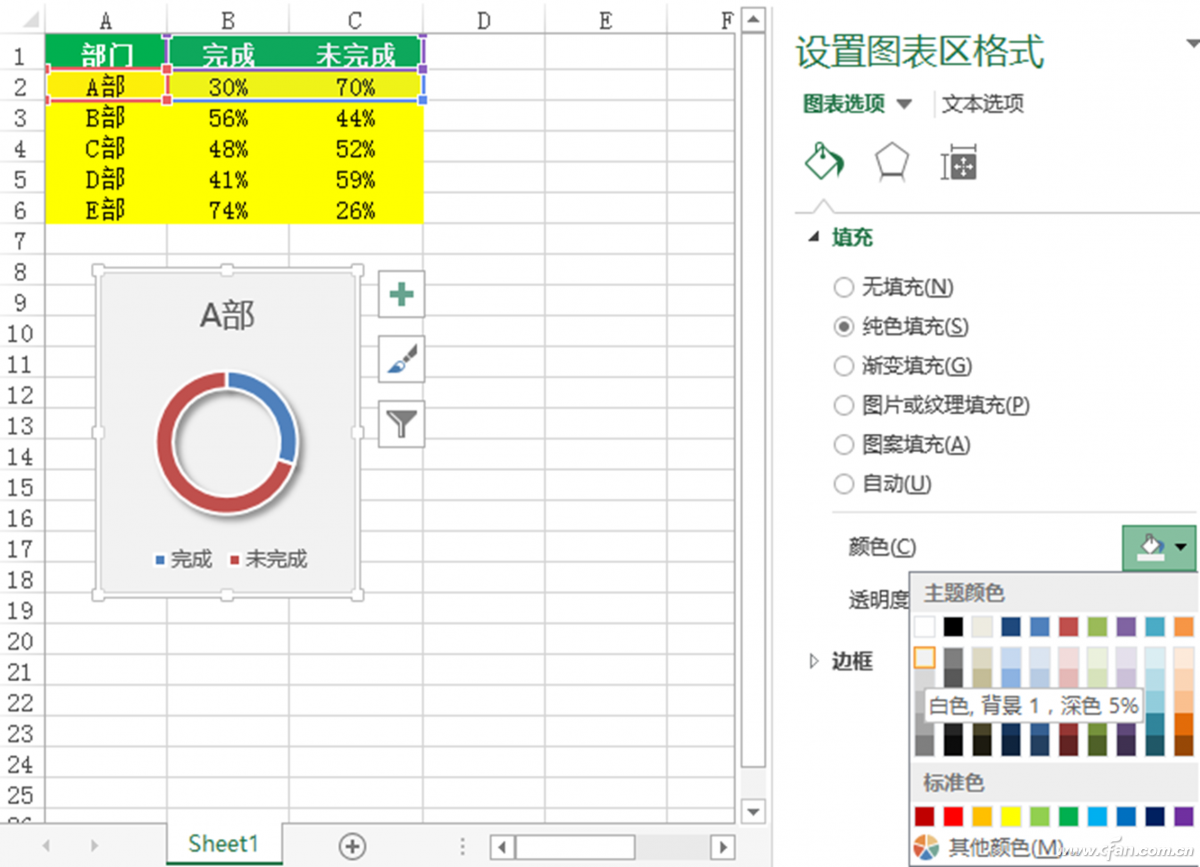Select header cell 未完成

356,53
